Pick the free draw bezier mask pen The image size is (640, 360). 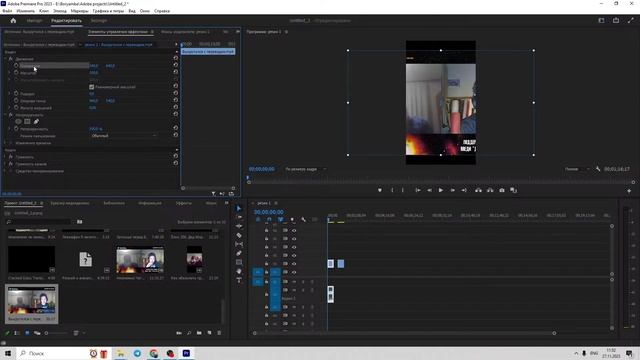point(36,121)
